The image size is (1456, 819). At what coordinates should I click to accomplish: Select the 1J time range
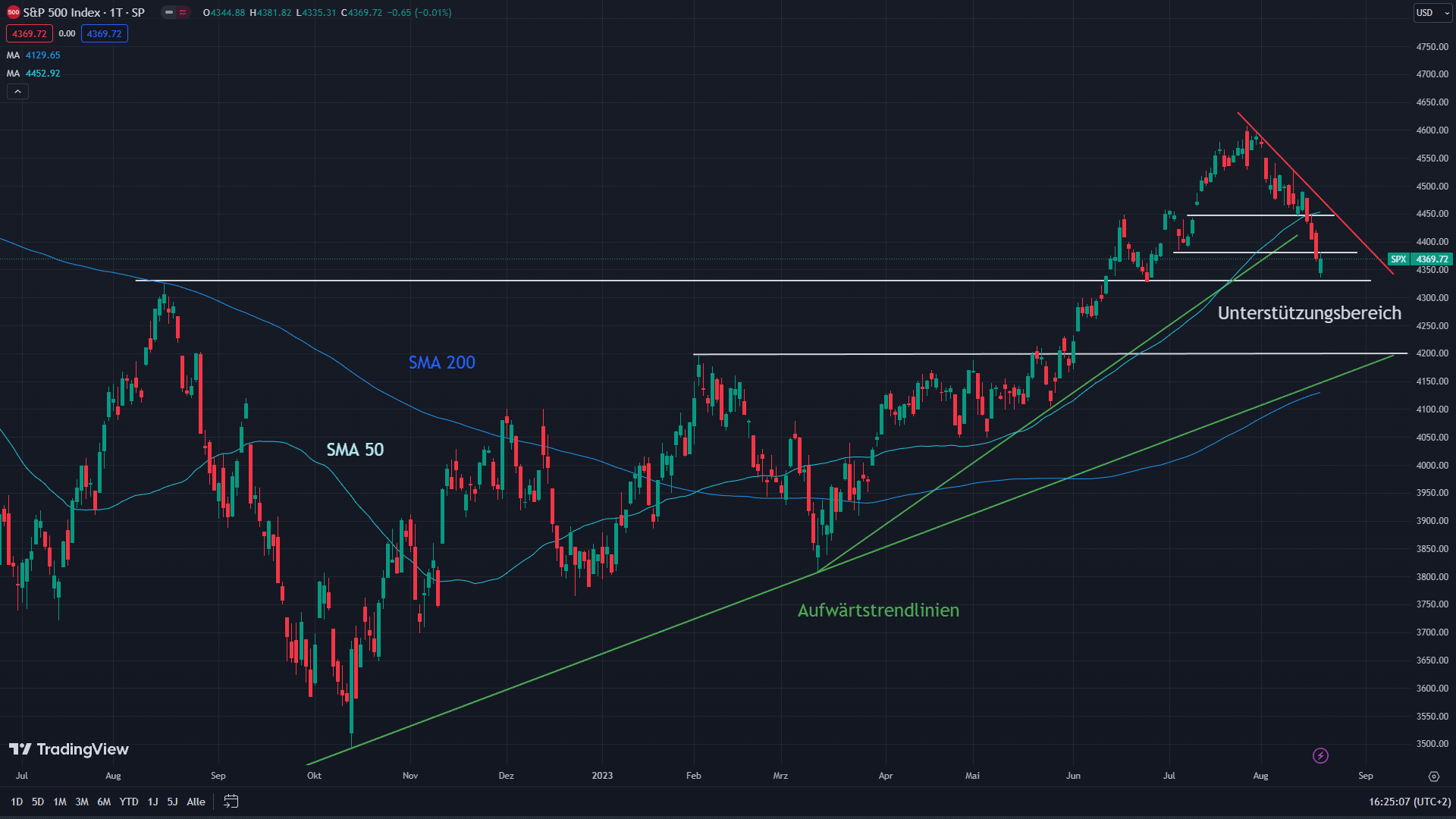point(152,802)
